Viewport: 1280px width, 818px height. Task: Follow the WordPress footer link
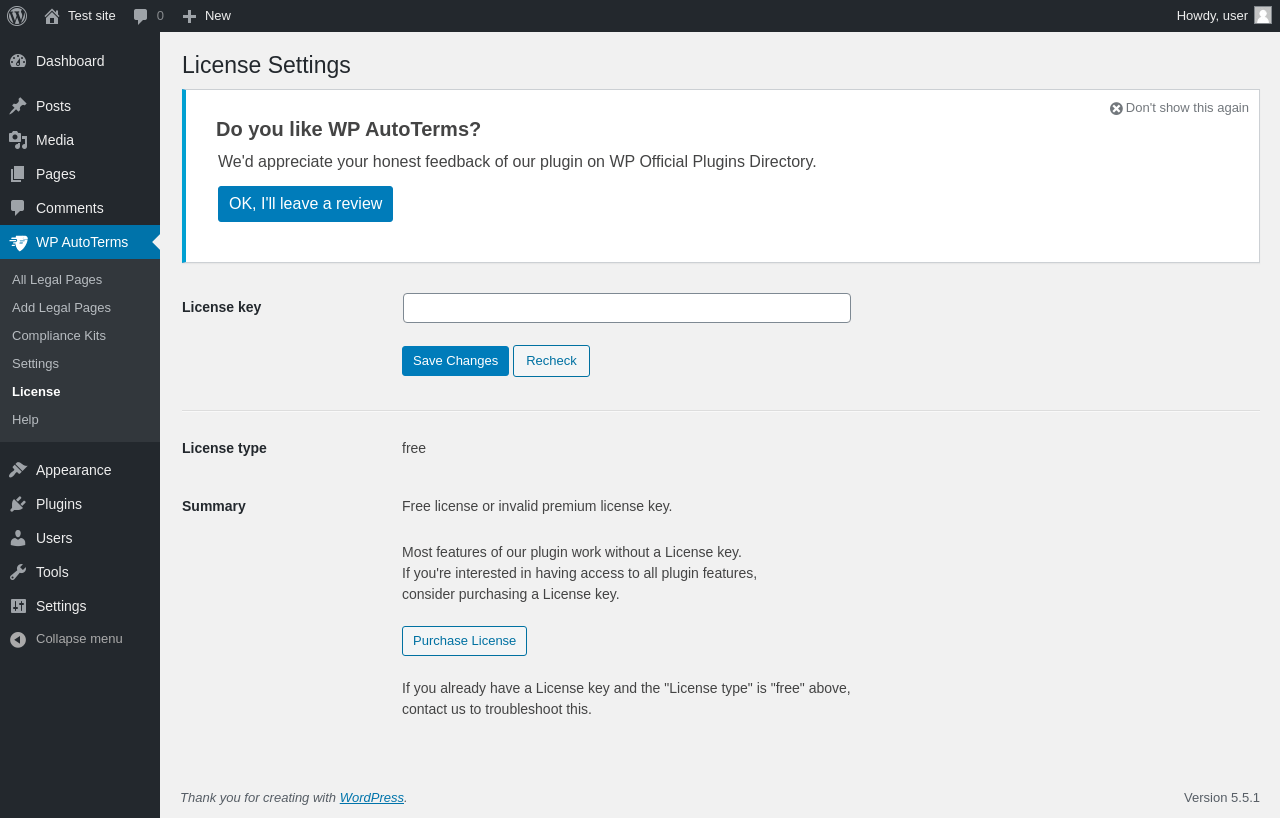coord(371,798)
